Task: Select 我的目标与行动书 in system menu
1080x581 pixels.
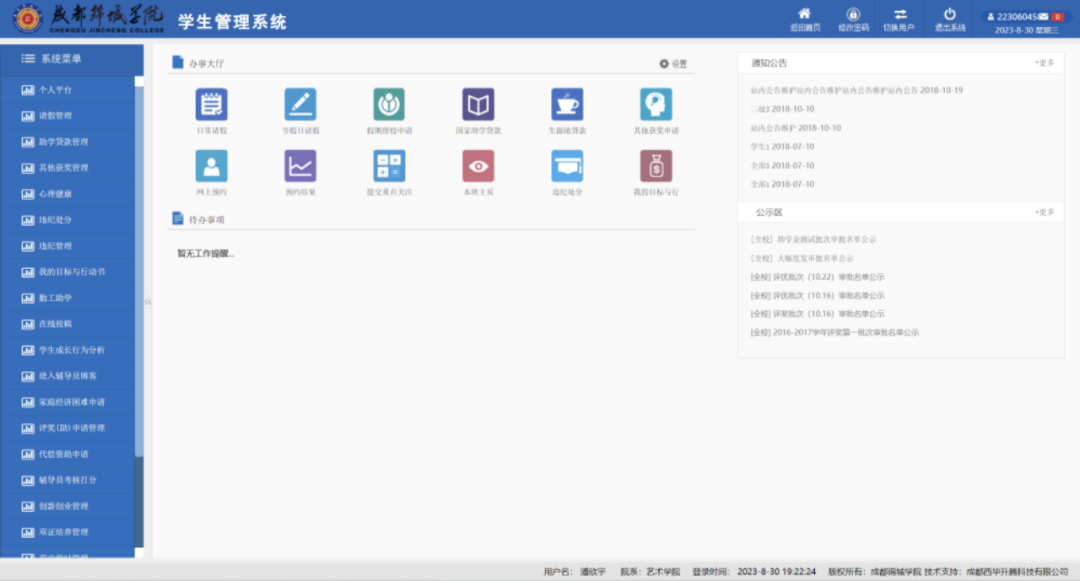Action: click(68, 272)
